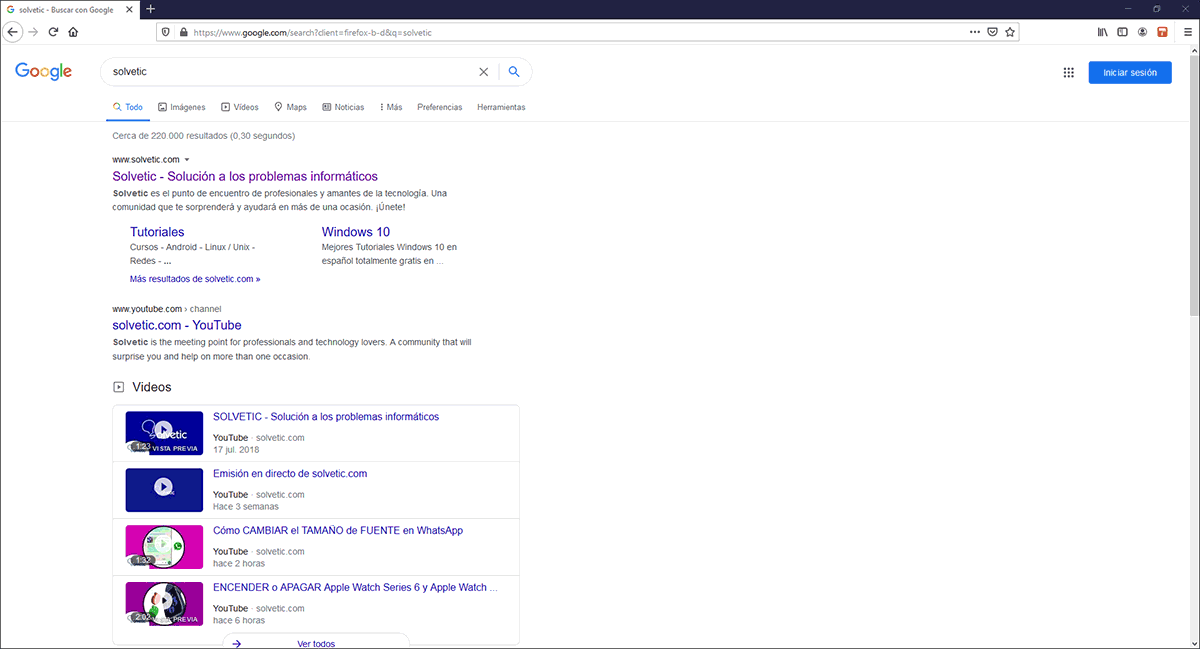Switch to the Imágenes tab

[182, 107]
